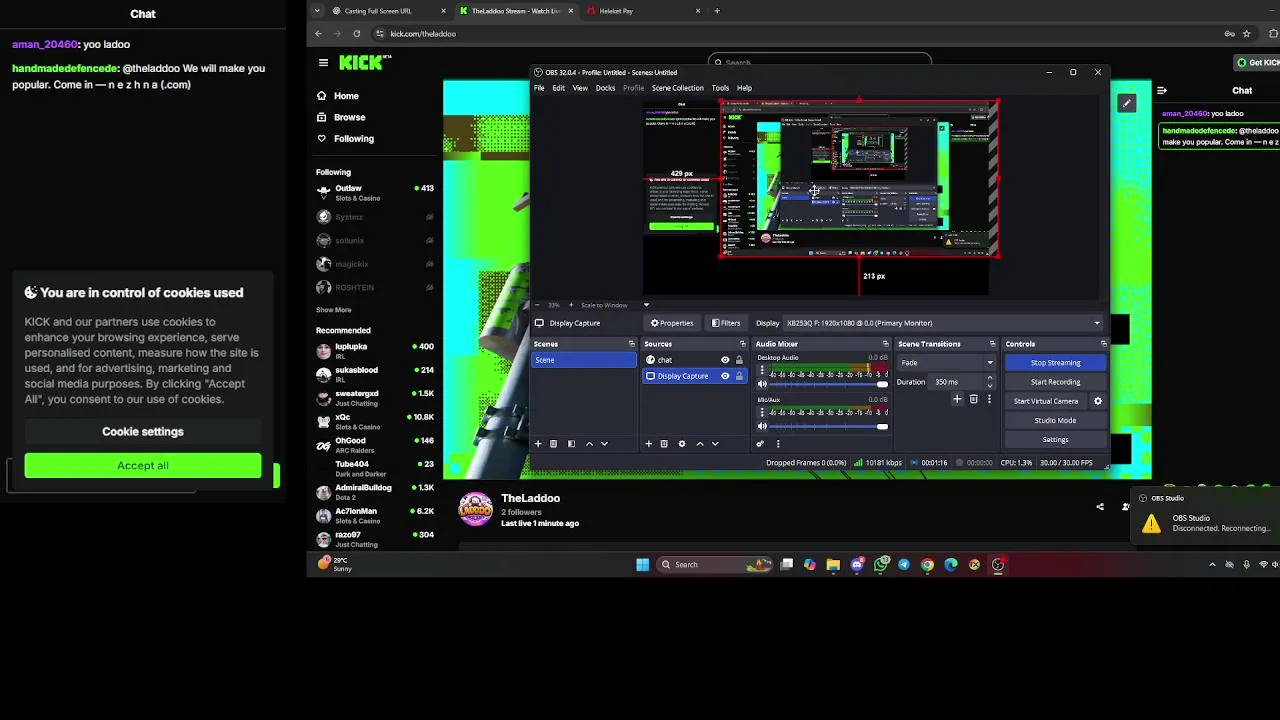
Task: Open Audio Mixer toolbar three-dot menu
Action: (778, 444)
